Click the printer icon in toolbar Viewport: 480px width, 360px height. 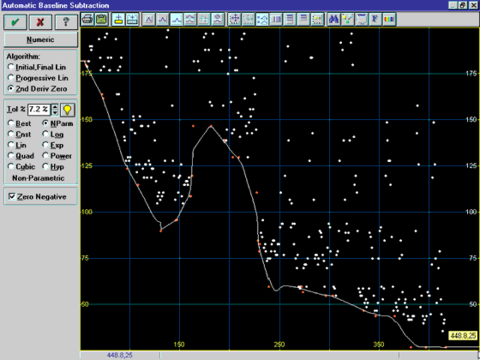[88, 19]
